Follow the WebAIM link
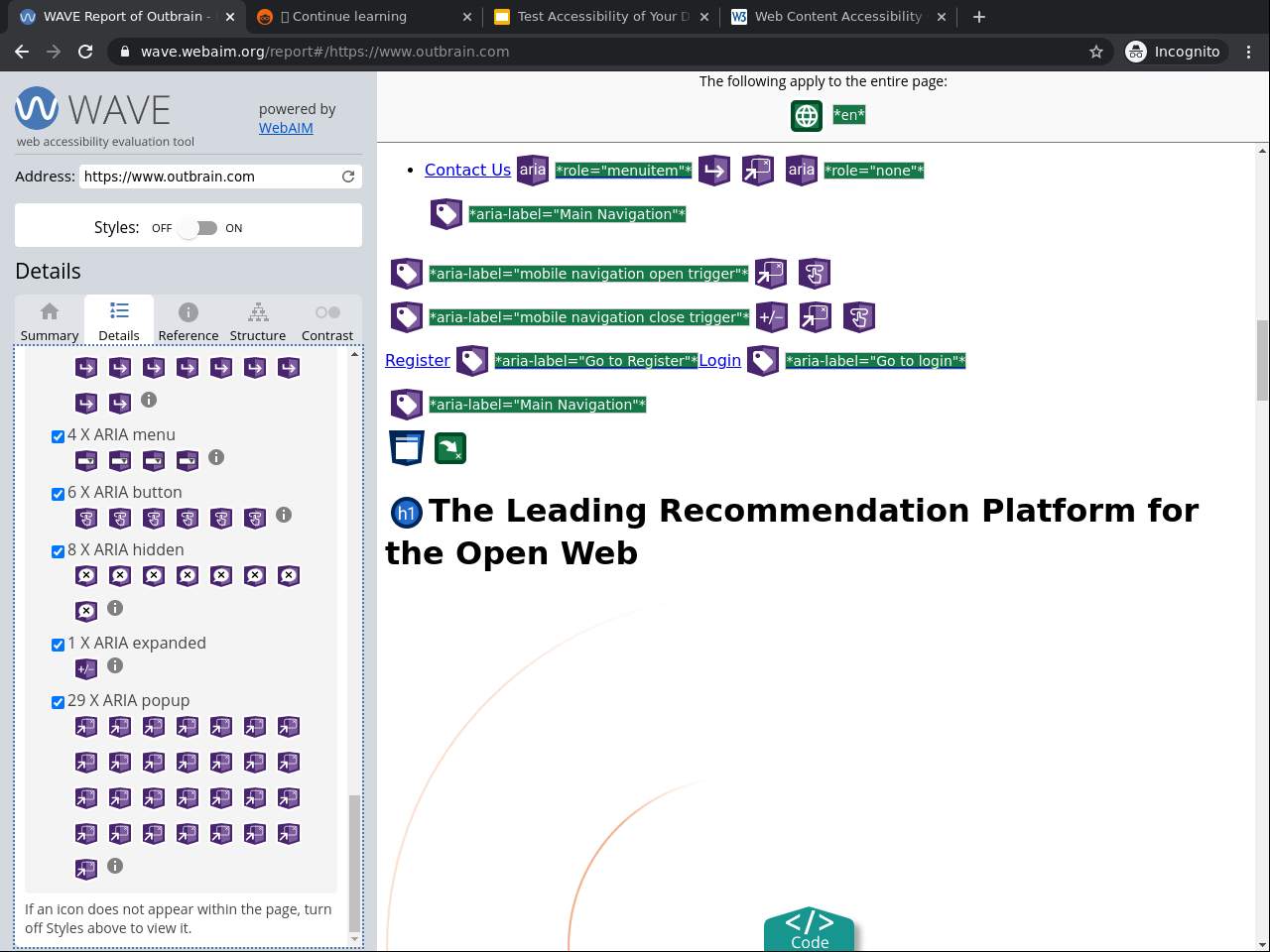This screenshot has width=1270, height=952. (286, 128)
